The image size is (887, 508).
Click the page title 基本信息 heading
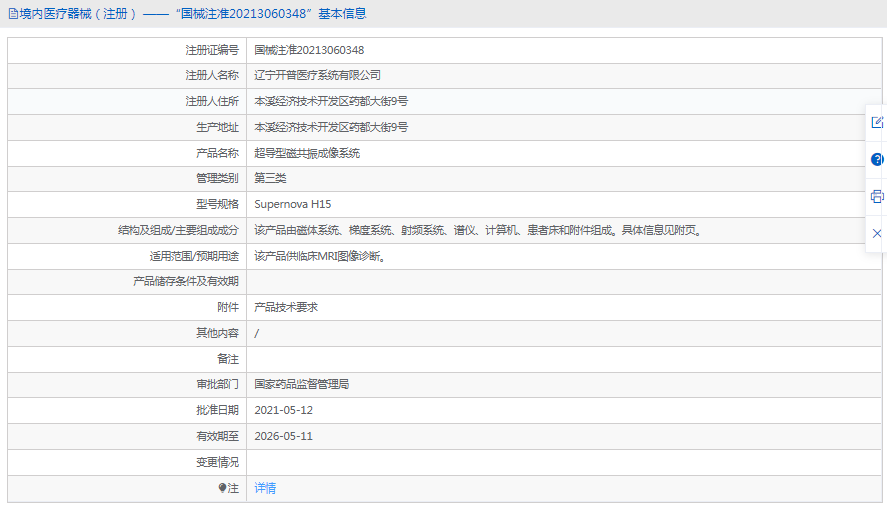pos(342,14)
